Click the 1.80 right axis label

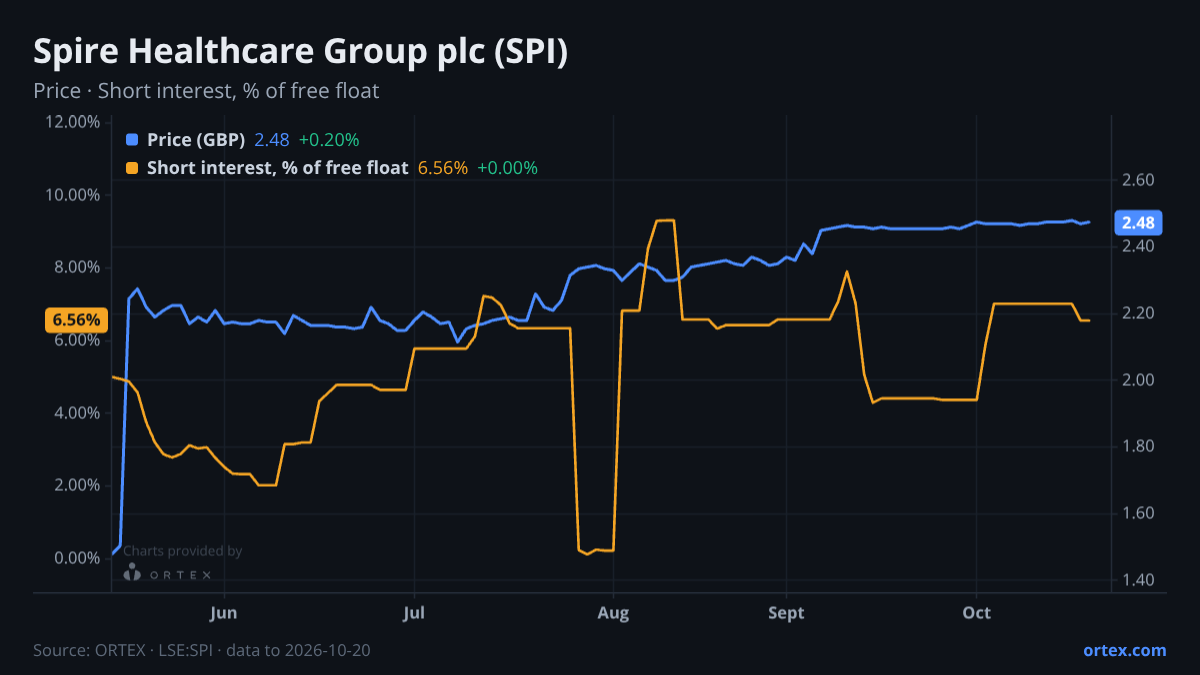[x=1140, y=446]
